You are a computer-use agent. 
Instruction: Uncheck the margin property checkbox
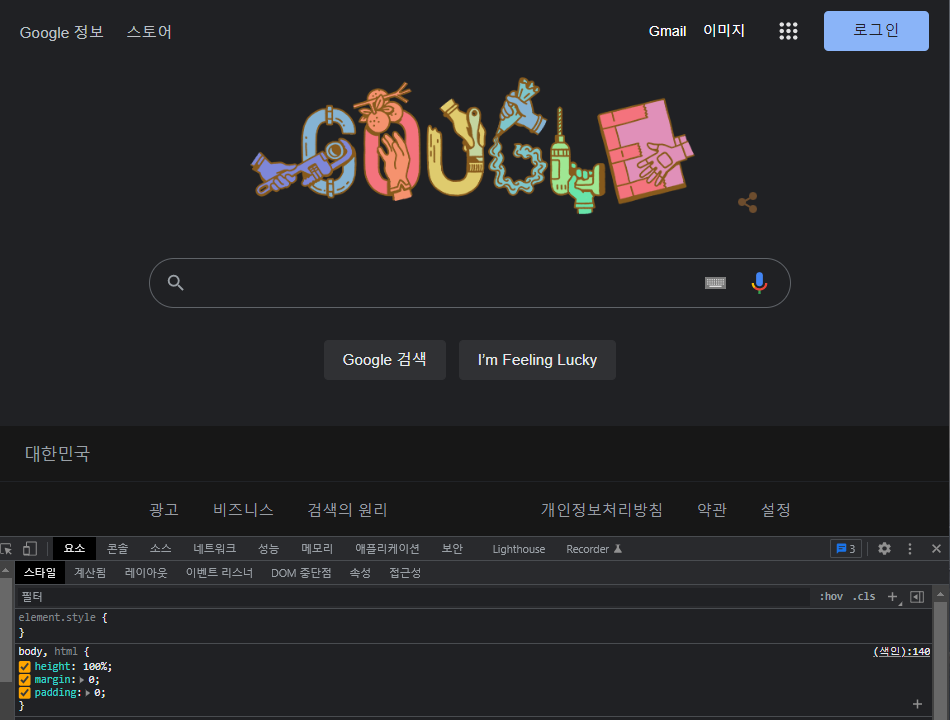[x=25, y=680]
